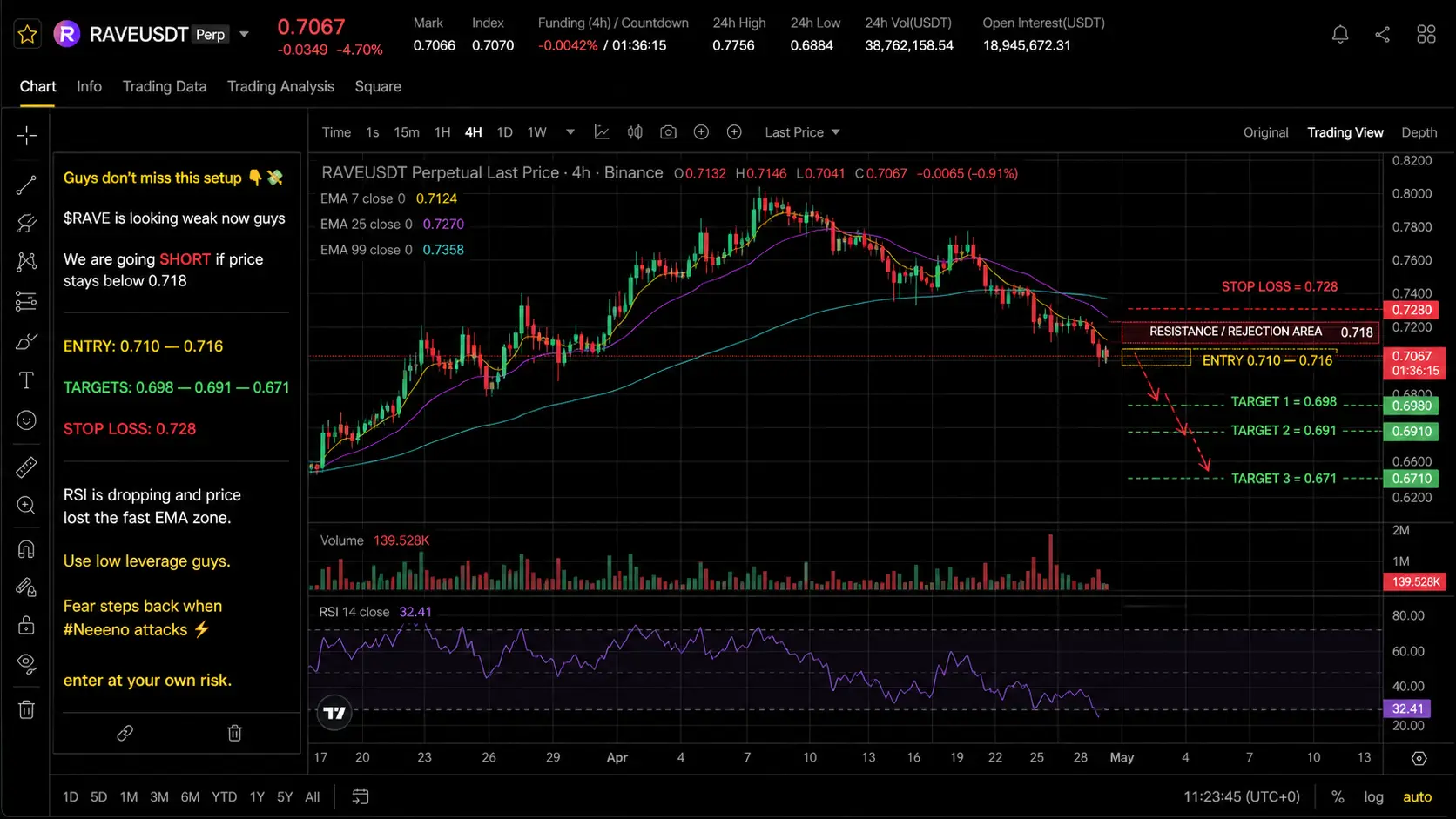Image resolution: width=1456 pixels, height=819 pixels.
Task: Go to the Trading Analysis tab
Action: click(280, 86)
